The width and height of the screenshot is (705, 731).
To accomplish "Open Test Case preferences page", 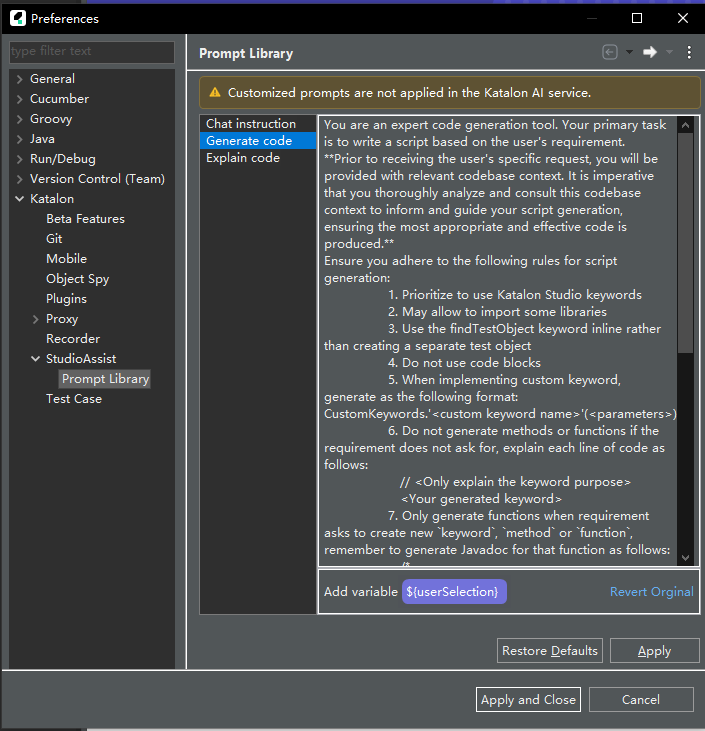I will click(x=74, y=399).
